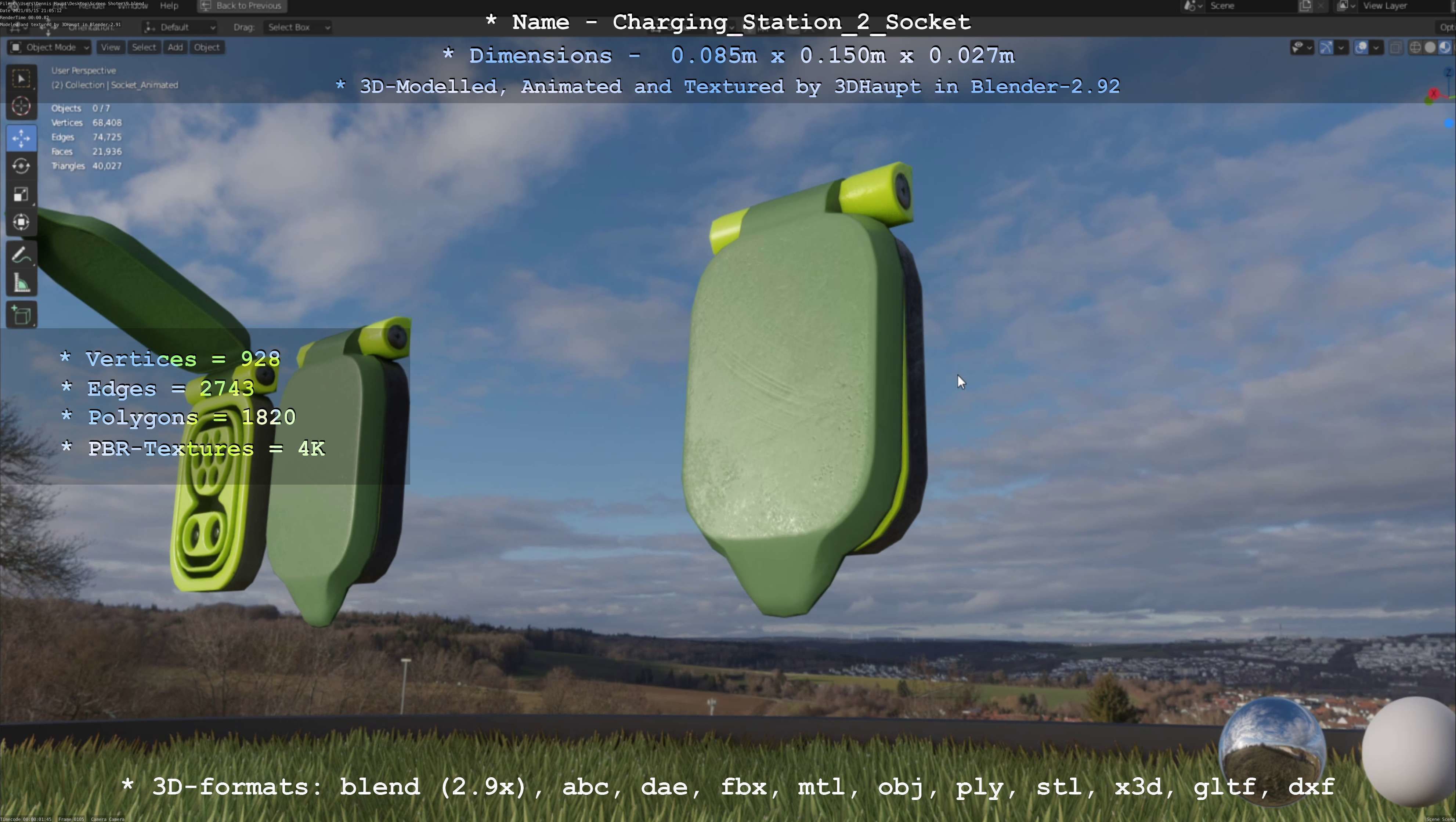Open object visibility and selectability dropdown
Viewport: 1456px width, 822px height.
pos(1302,47)
